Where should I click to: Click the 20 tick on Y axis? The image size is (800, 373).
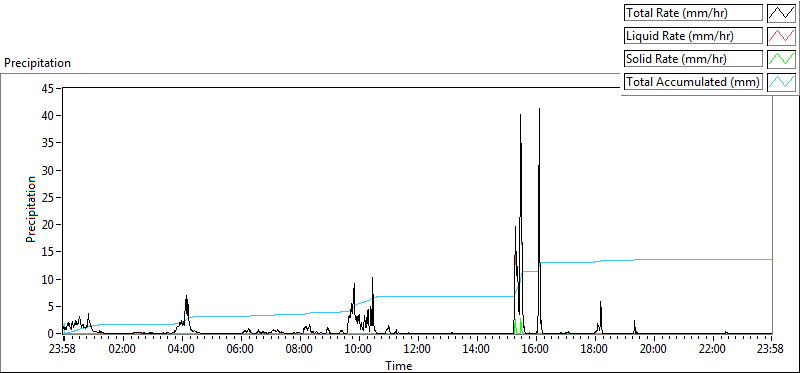(x=49, y=225)
